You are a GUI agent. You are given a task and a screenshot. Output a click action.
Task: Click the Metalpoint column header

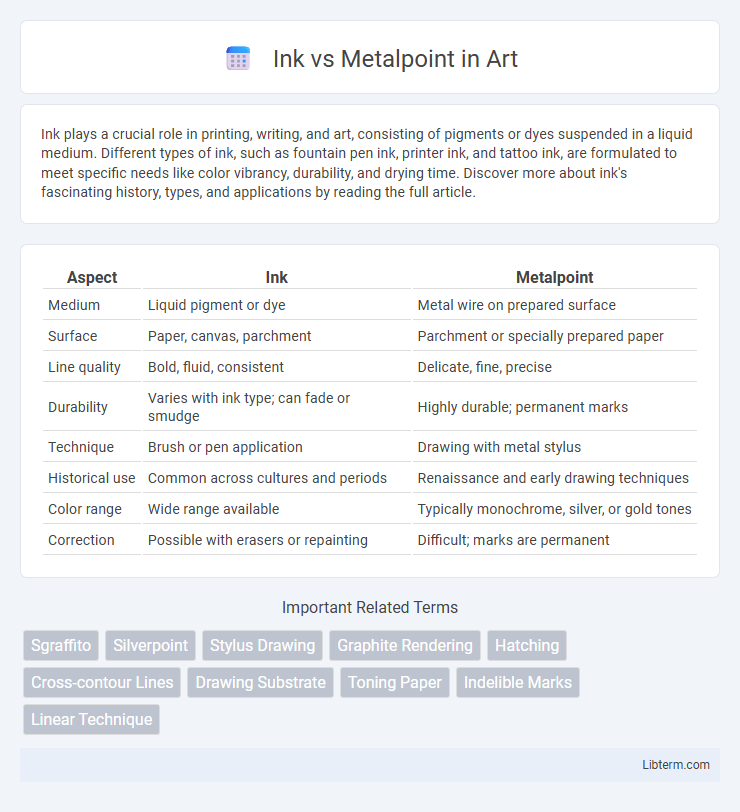tap(555, 277)
